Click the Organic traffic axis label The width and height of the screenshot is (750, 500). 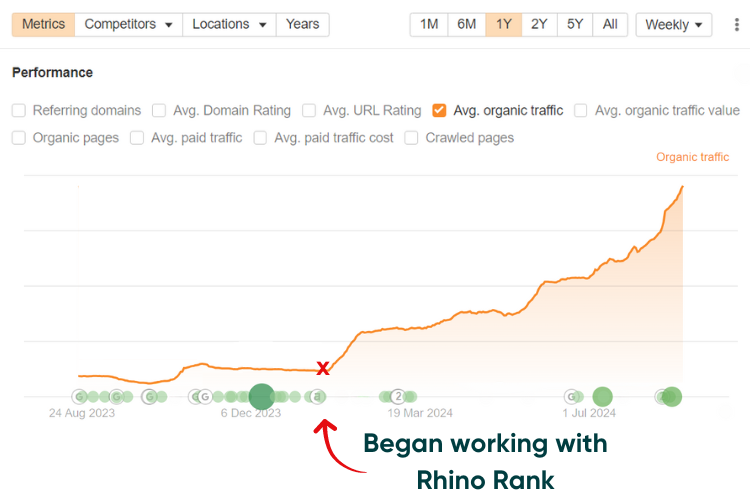[x=692, y=157]
